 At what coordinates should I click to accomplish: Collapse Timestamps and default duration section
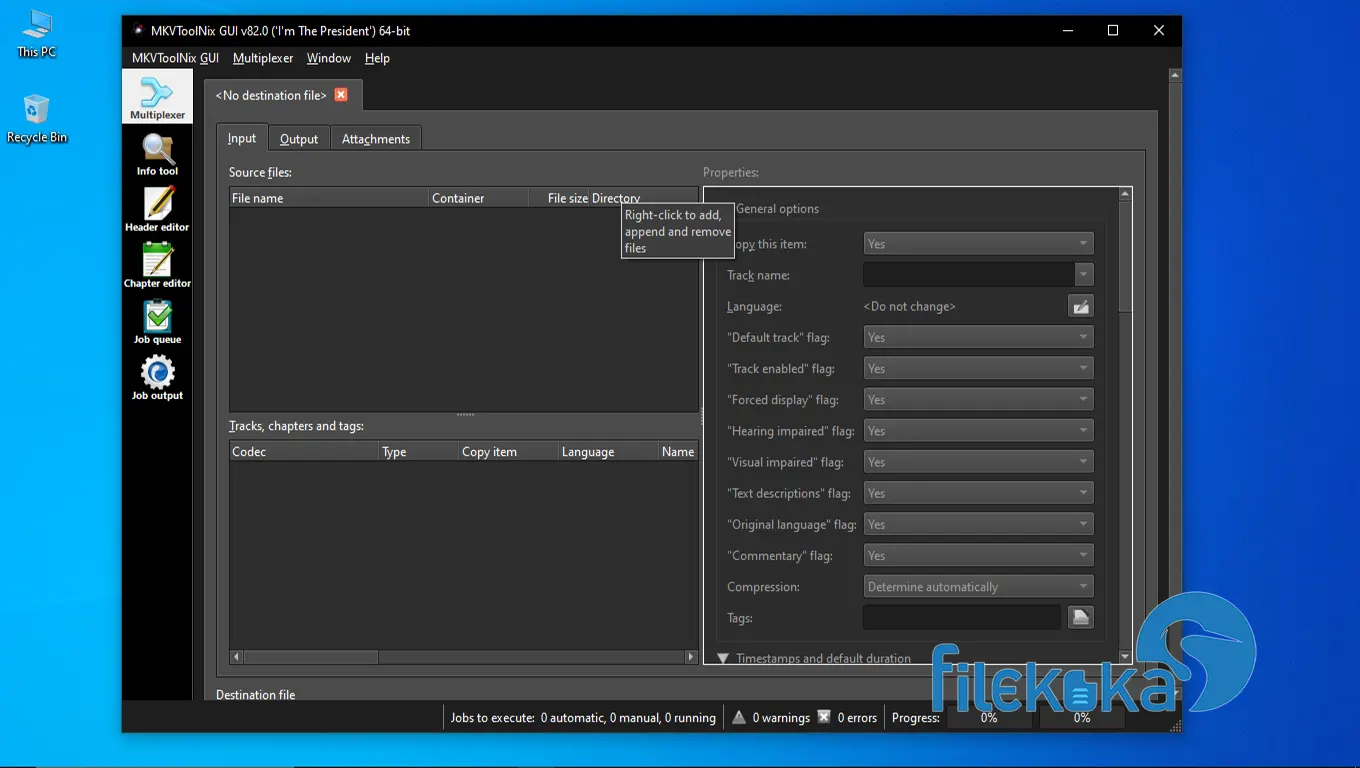(723, 658)
